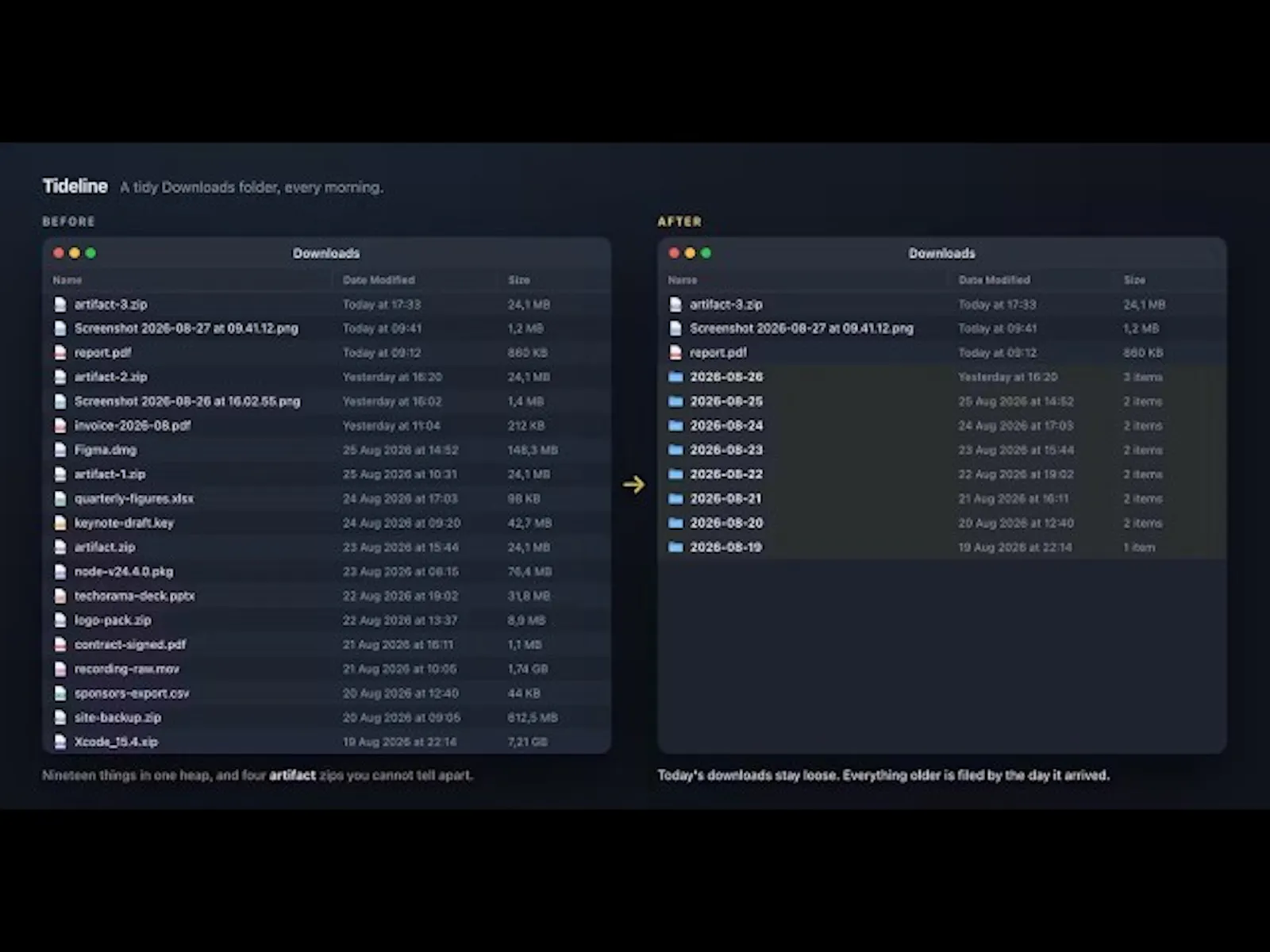This screenshot has height=952, width=1270.
Task: Sort by Name in the After window
Action: (683, 280)
